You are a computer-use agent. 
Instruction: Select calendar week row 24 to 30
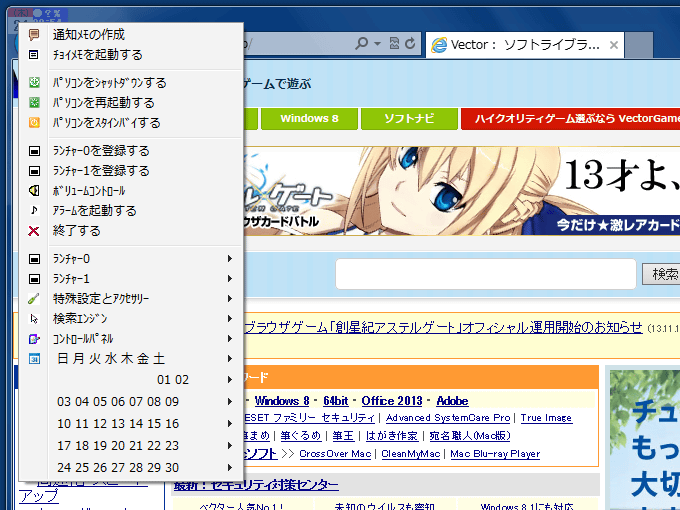tap(131, 468)
